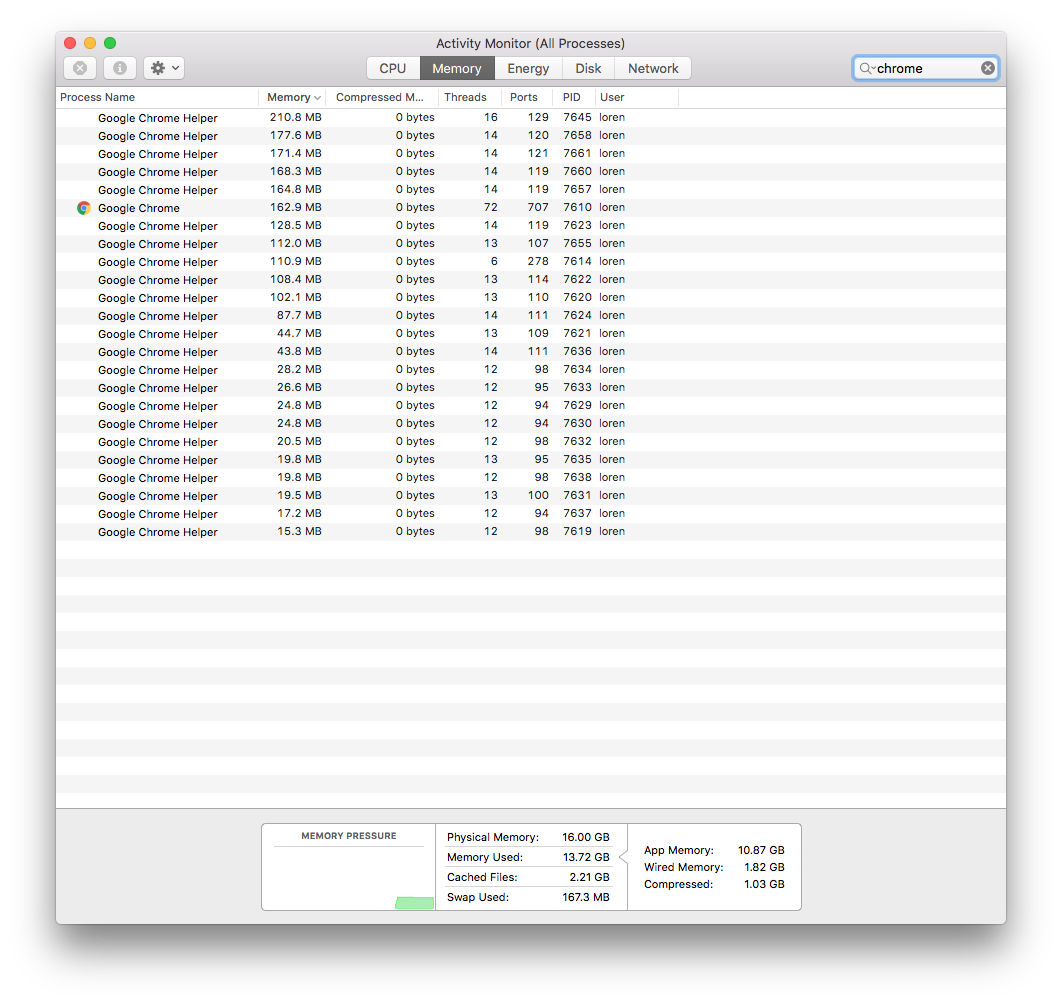Click the green zoom window button

tap(110, 43)
